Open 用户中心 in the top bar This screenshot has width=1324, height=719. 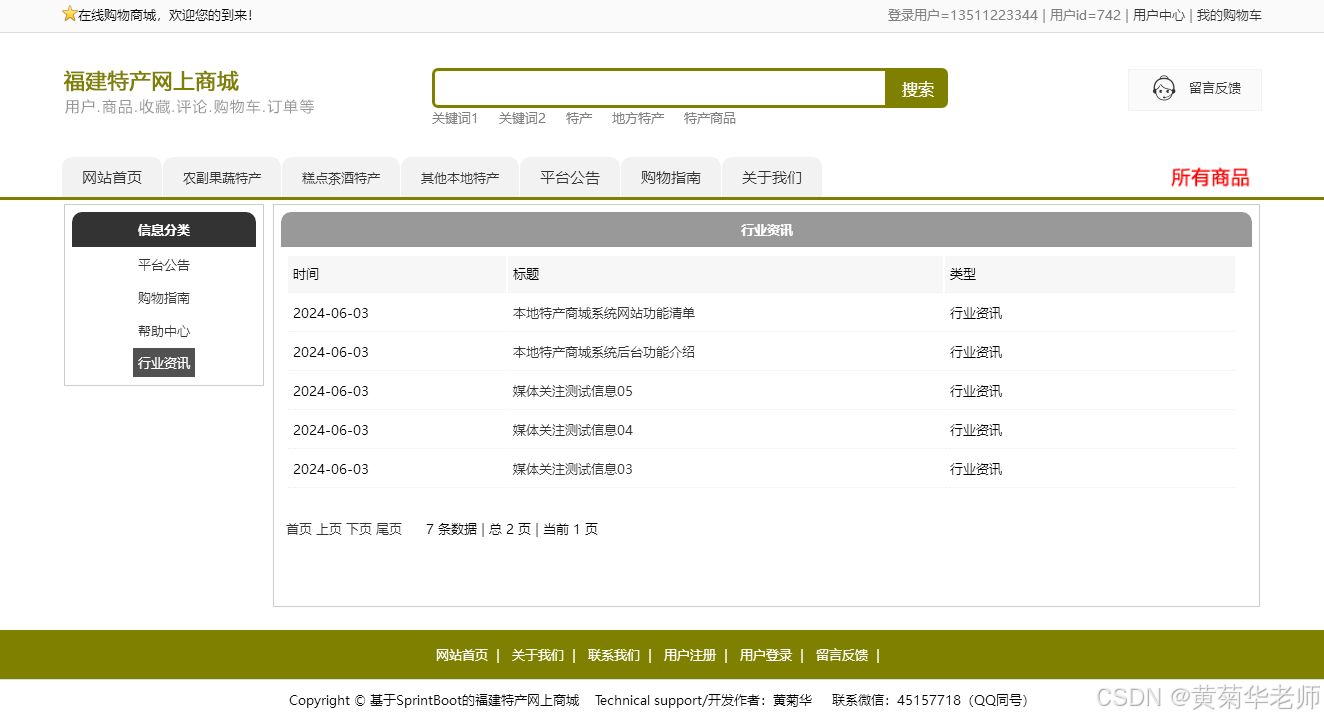1159,15
